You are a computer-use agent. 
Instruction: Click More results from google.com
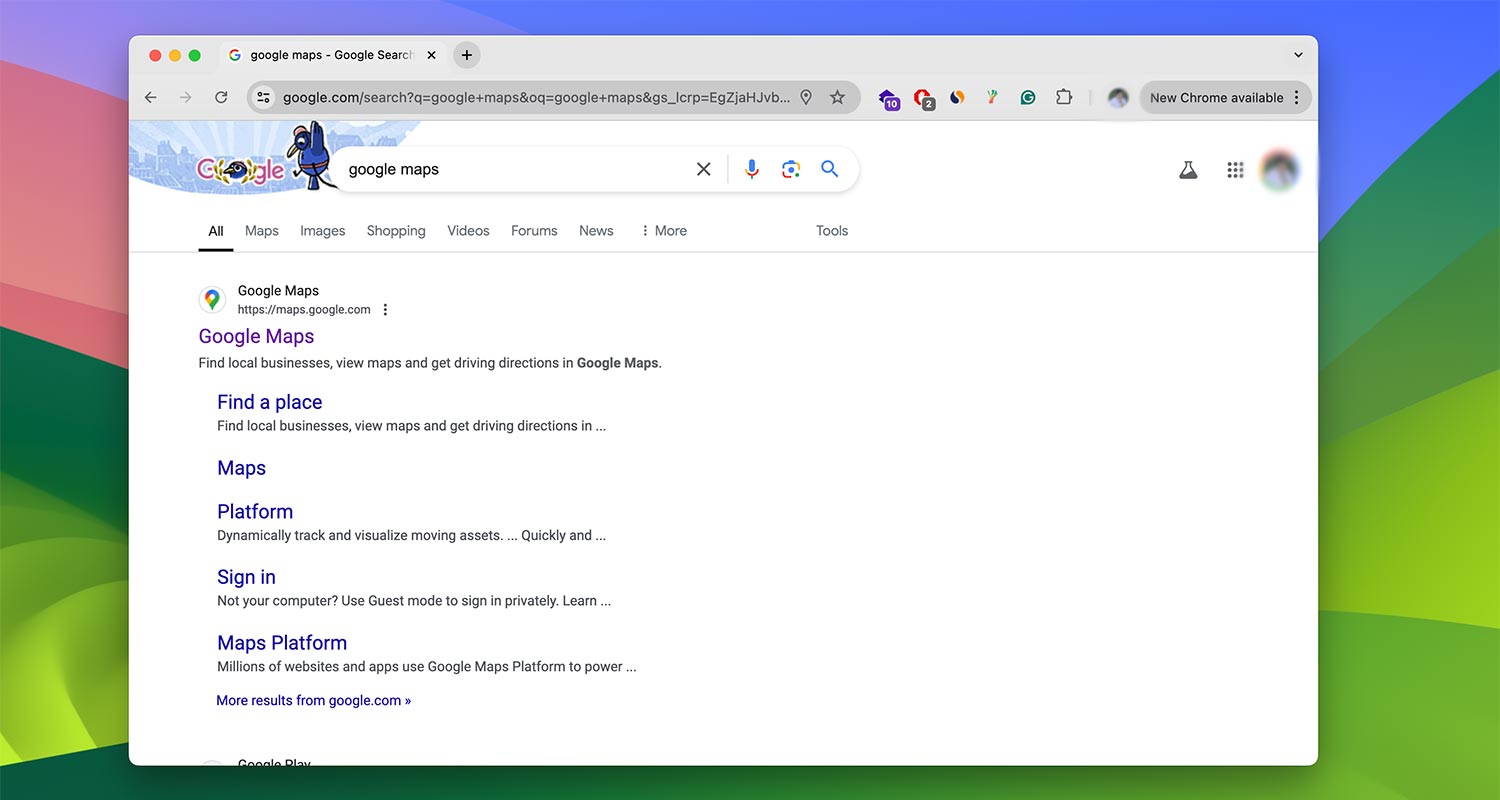[x=313, y=700]
